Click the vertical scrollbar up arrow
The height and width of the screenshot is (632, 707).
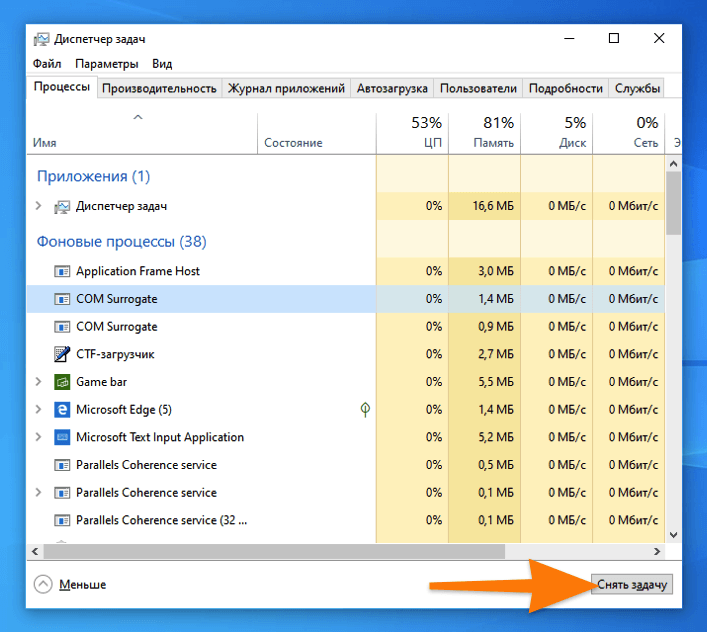click(673, 164)
